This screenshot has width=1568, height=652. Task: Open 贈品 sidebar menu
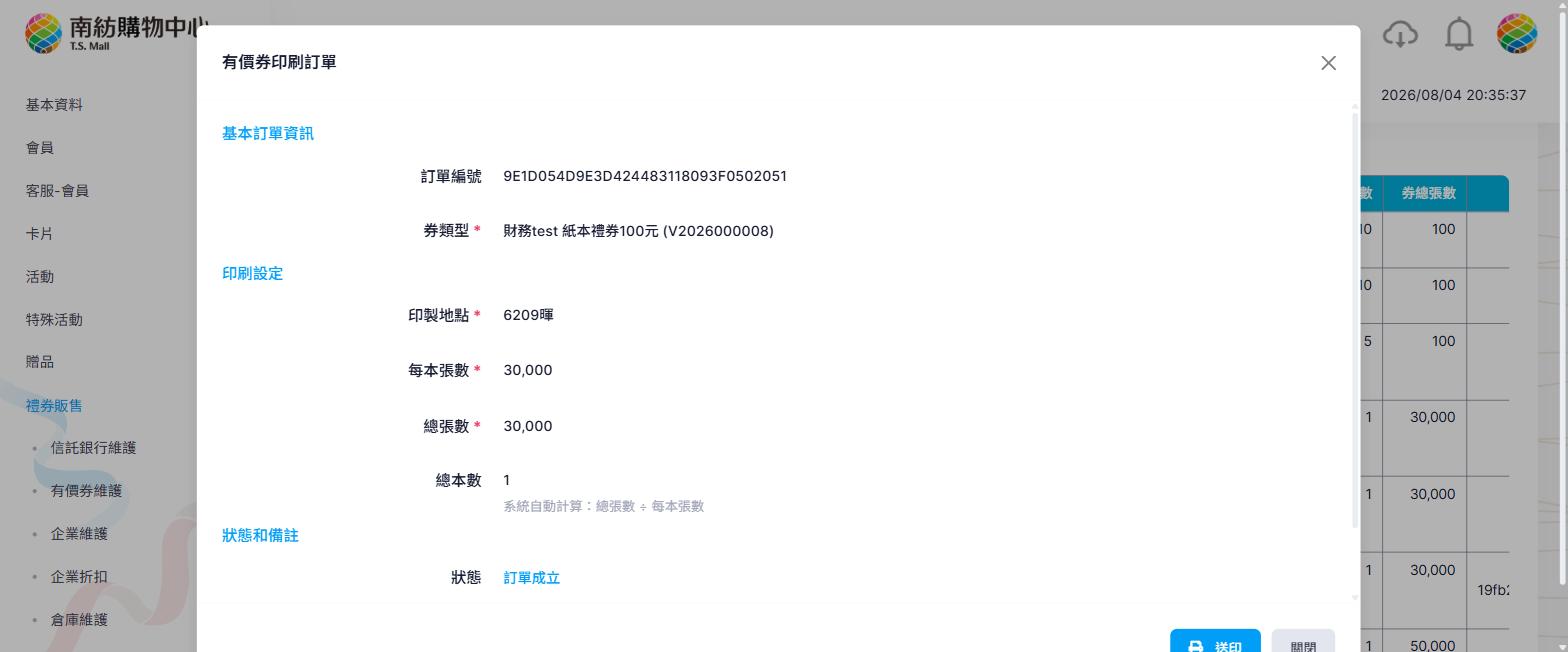[40, 362]
